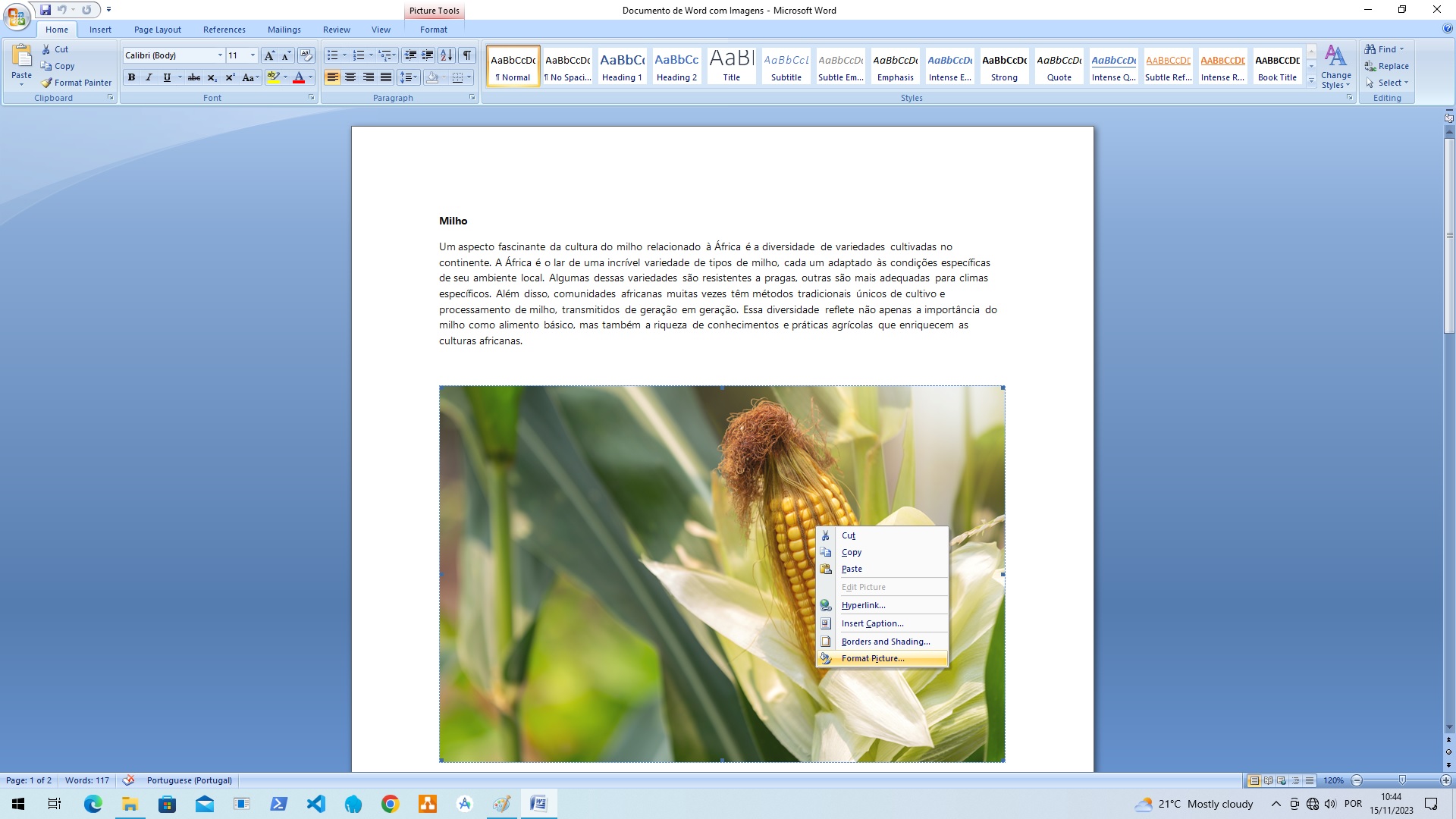Choose Borders and Shading from context menu
The height and width of the screenshot is (819, 1456).
click(882, 642)
